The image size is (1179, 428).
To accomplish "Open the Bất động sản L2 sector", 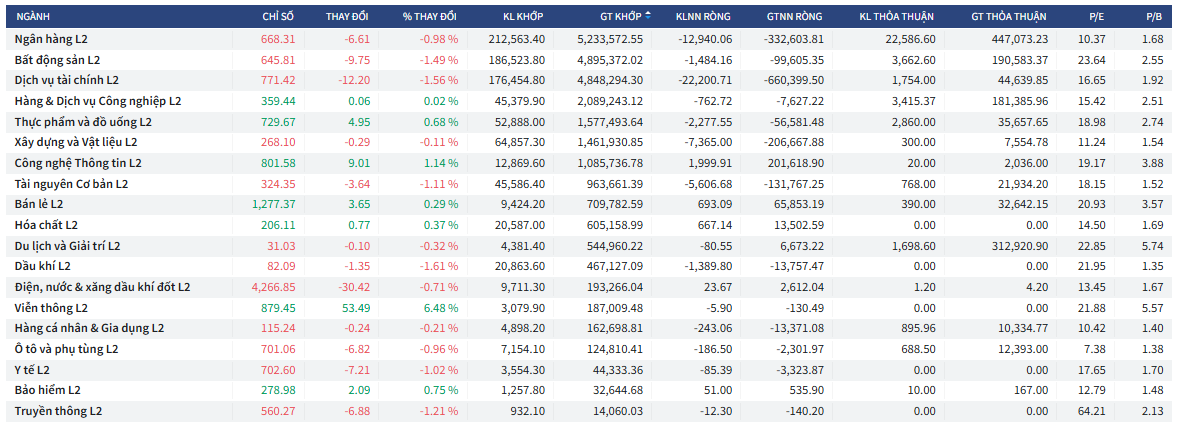I will coord(58,60).
